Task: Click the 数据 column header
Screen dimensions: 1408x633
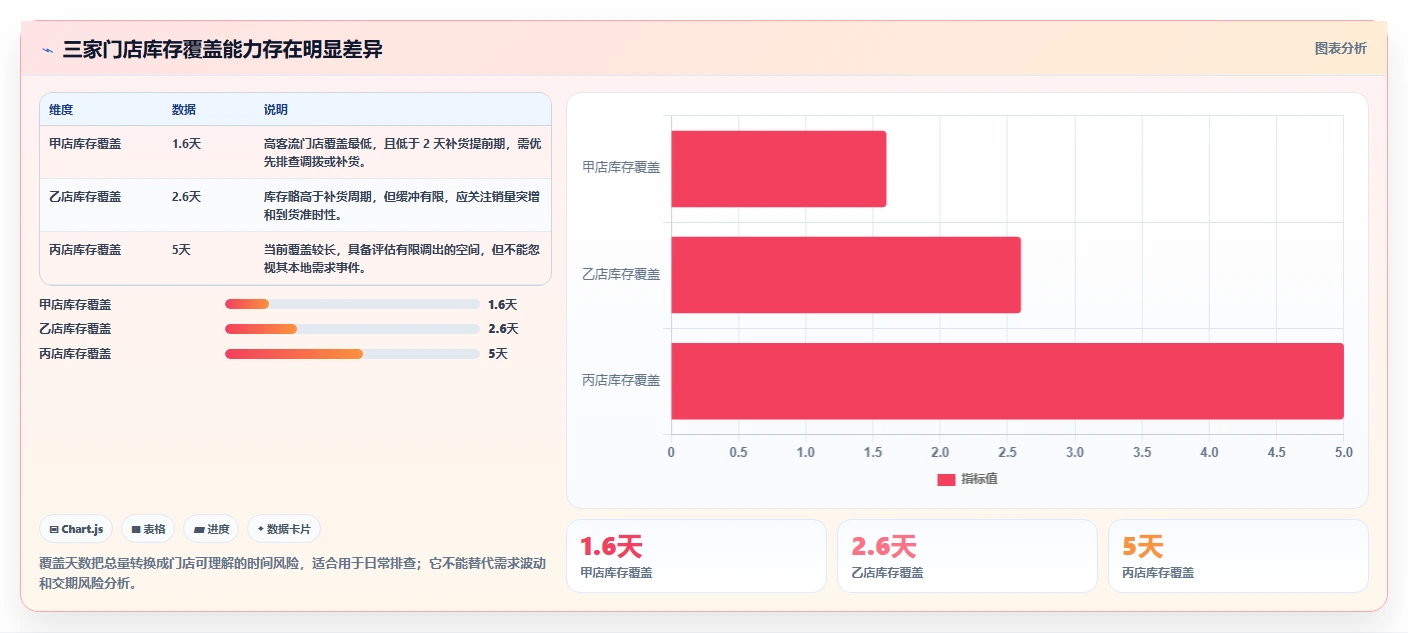Action: (184, 109)
